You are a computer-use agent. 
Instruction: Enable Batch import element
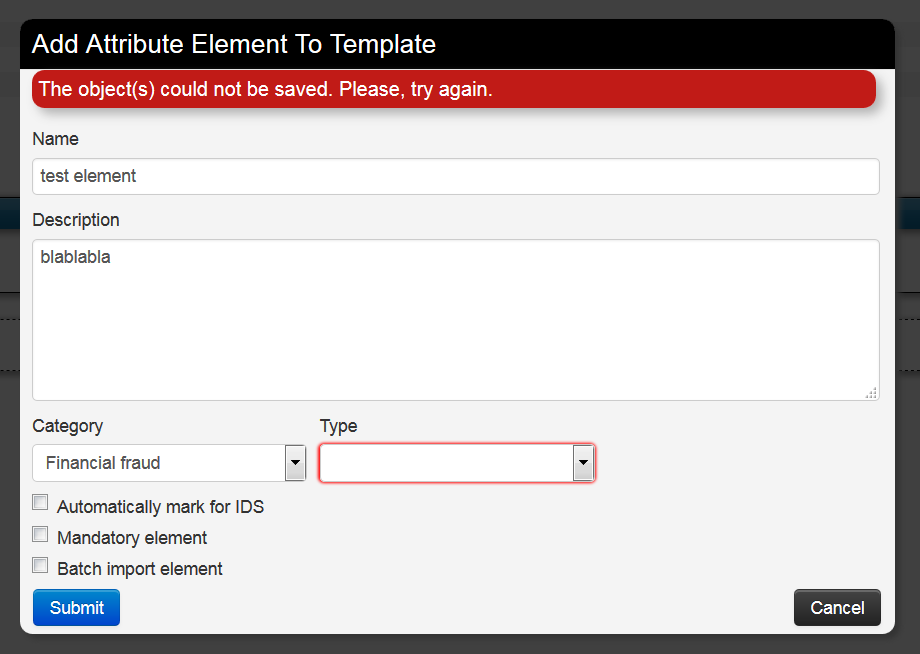point(40,564)
